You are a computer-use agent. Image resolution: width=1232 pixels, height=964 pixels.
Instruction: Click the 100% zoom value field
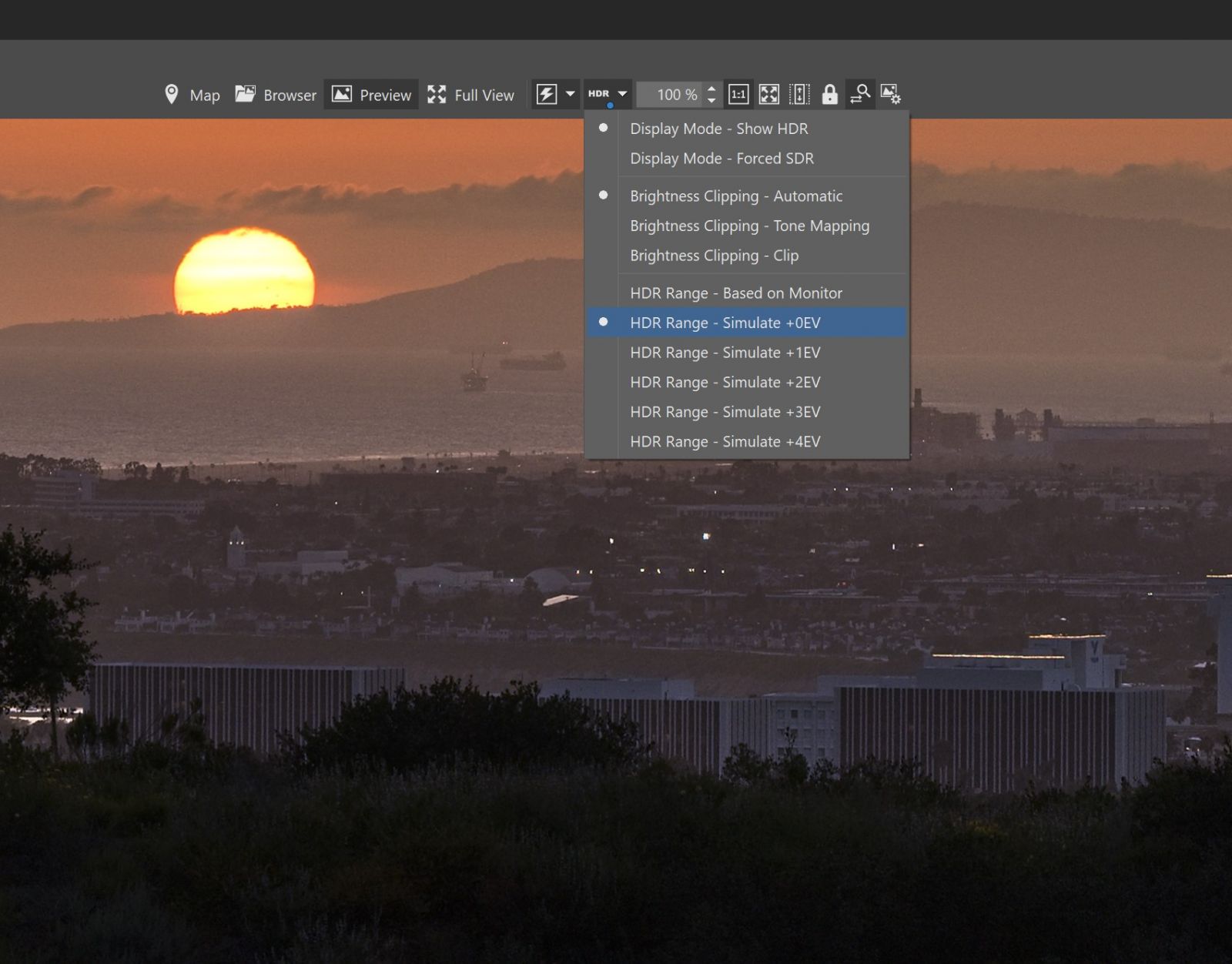[x=674, y=94]
